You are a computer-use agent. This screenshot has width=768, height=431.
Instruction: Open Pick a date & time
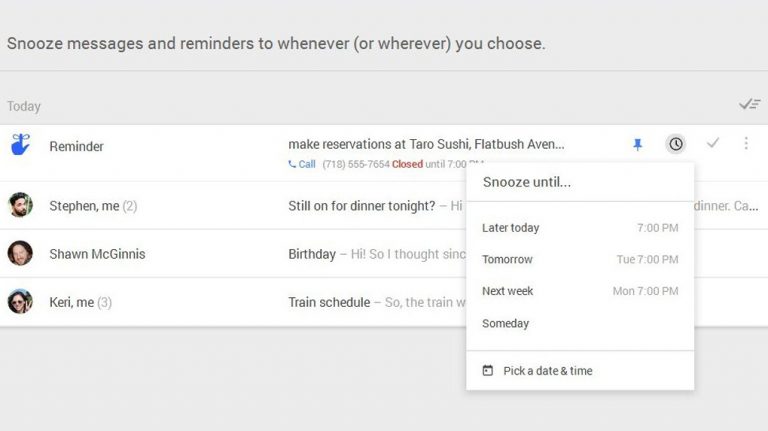tap(547, 371)
